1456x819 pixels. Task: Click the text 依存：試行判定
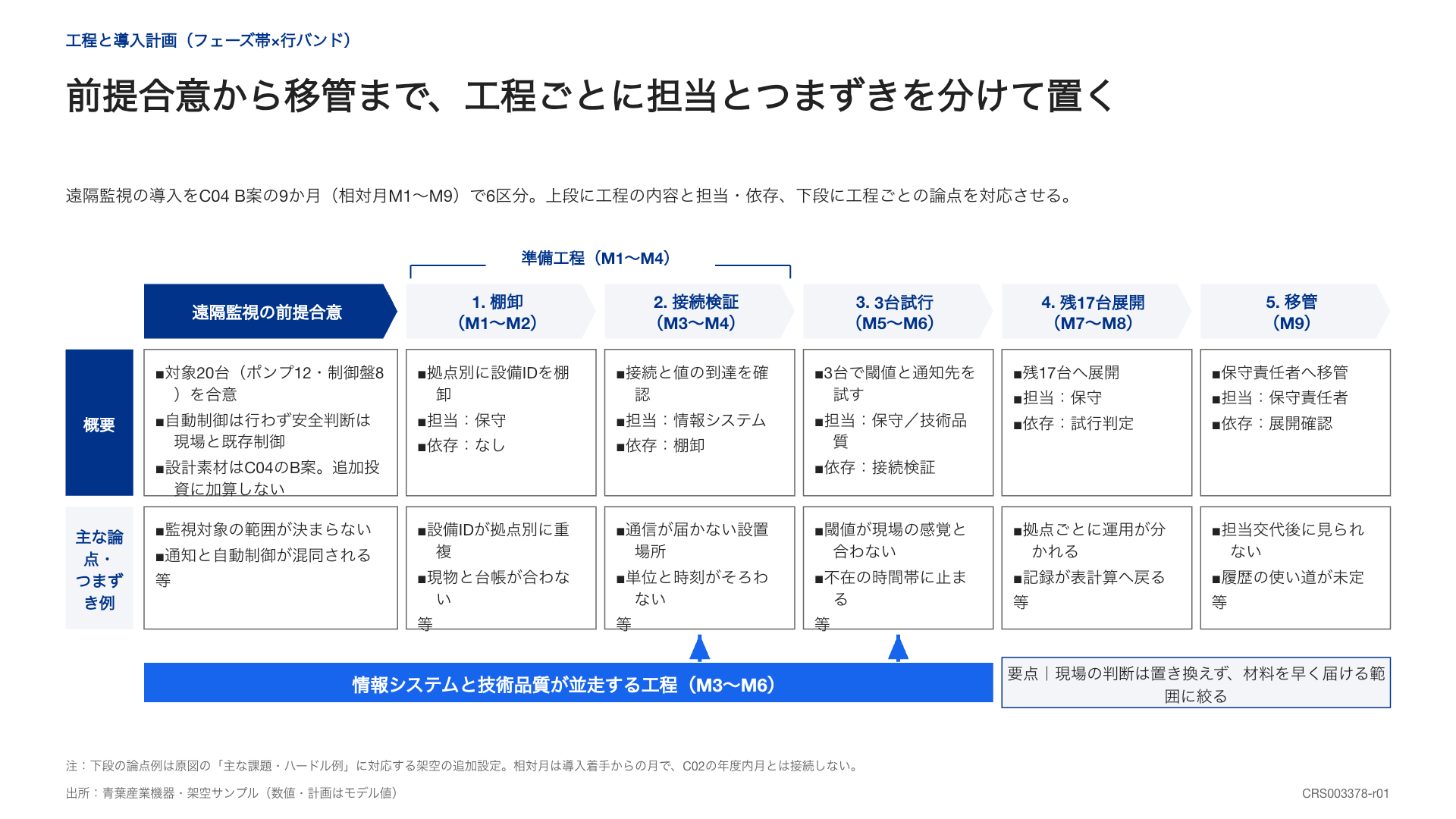click(x=1074, y=423)
